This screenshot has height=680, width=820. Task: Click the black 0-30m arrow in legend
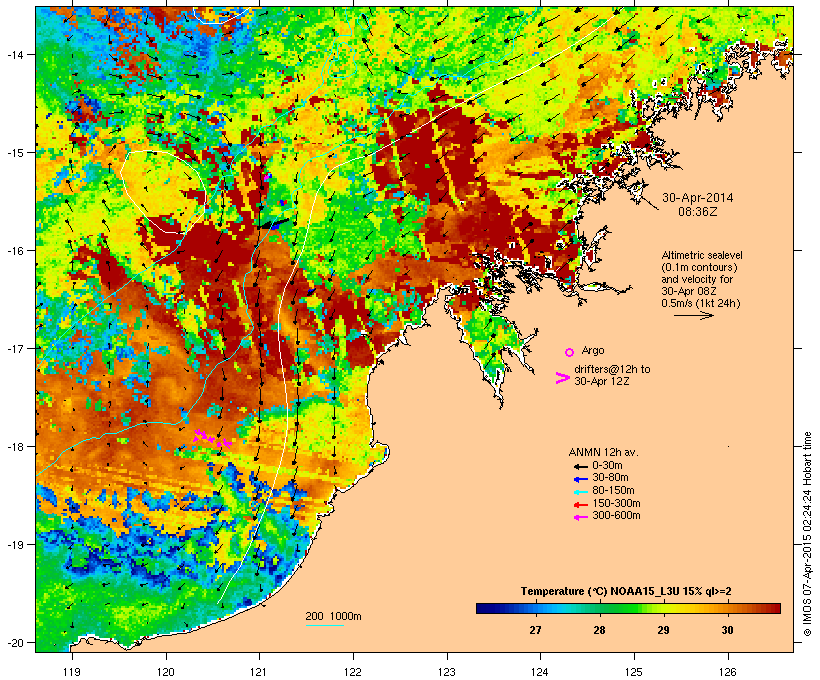pos(580,466)
